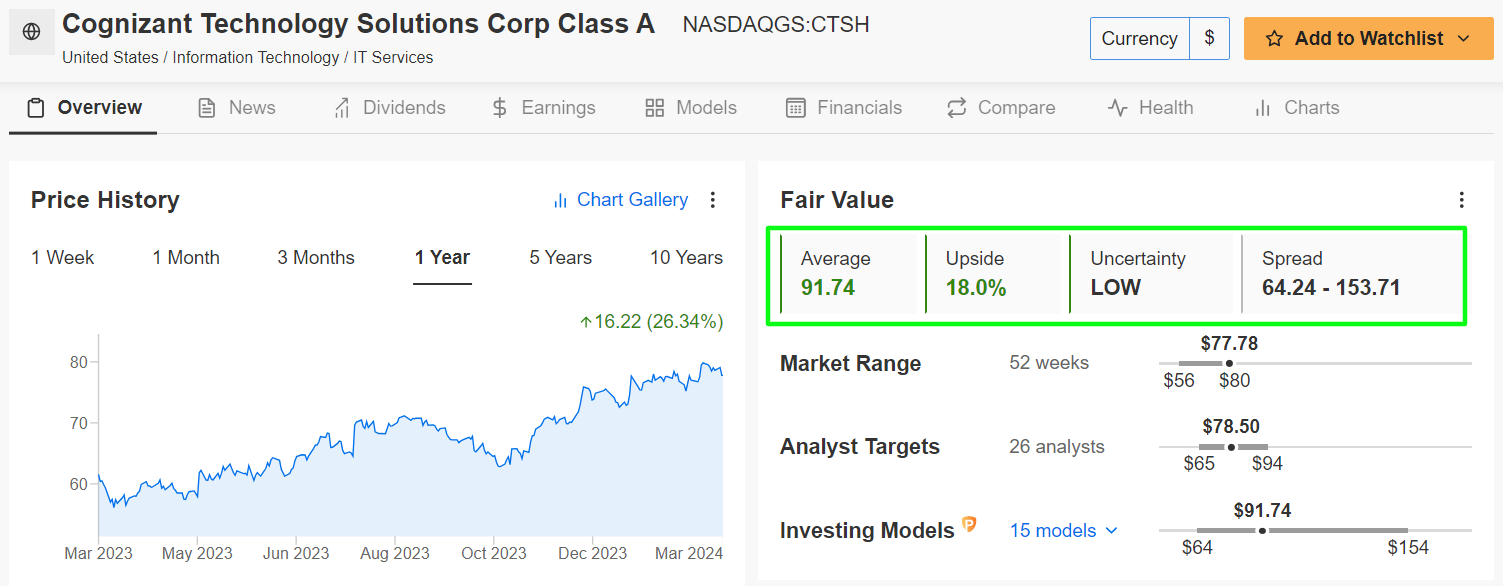Image resolution: width=1503 pixels, height=586 pixels.
Task: Expand the 15 models dropdown
Action: 1063,531
